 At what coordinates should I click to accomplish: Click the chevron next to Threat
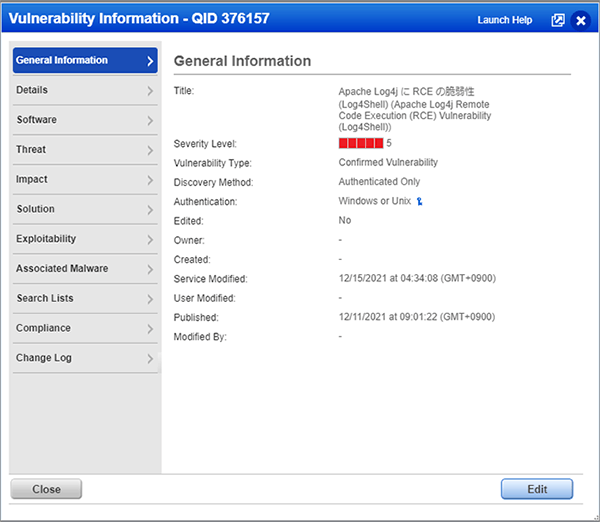coord(150,150)
